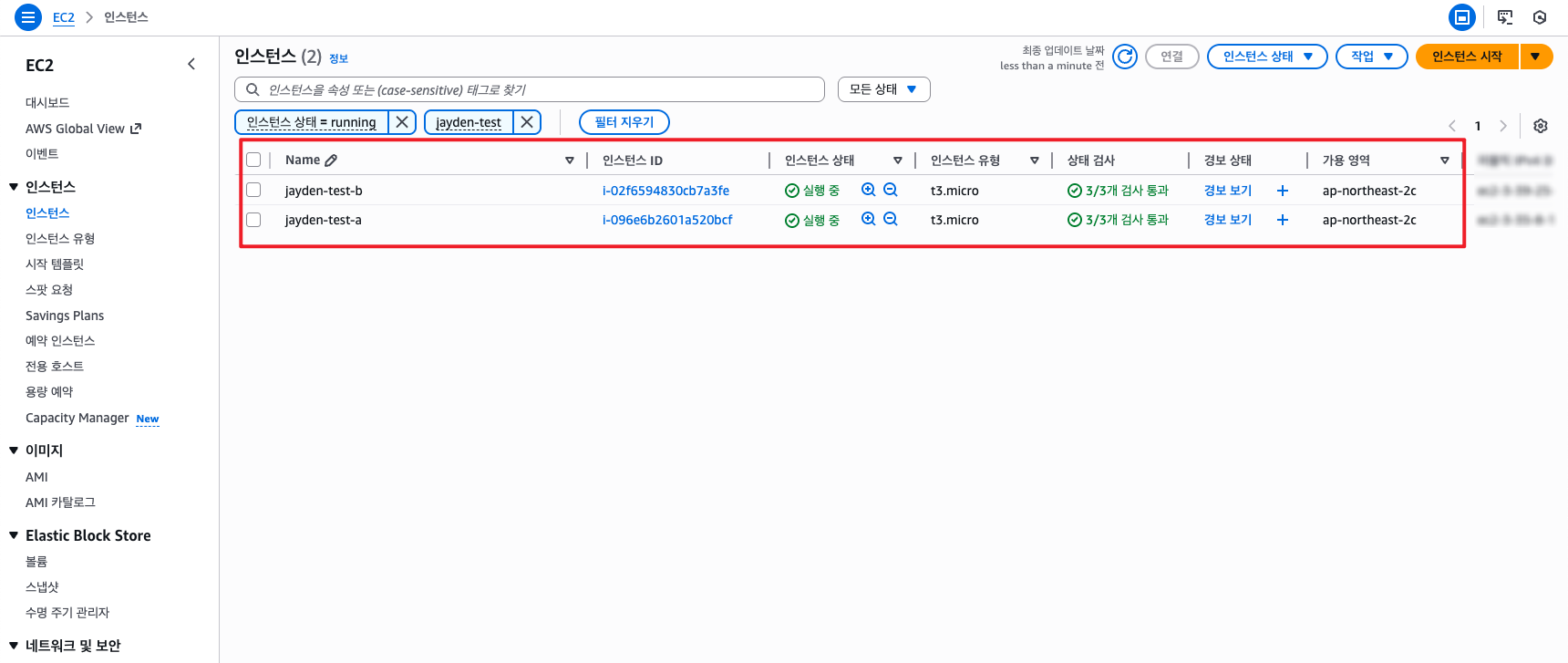Image resolution: width=1568 pixels, height=663 pixels.
Task: Collapse the EC2 side navigation panel
Action: [191, 64]
